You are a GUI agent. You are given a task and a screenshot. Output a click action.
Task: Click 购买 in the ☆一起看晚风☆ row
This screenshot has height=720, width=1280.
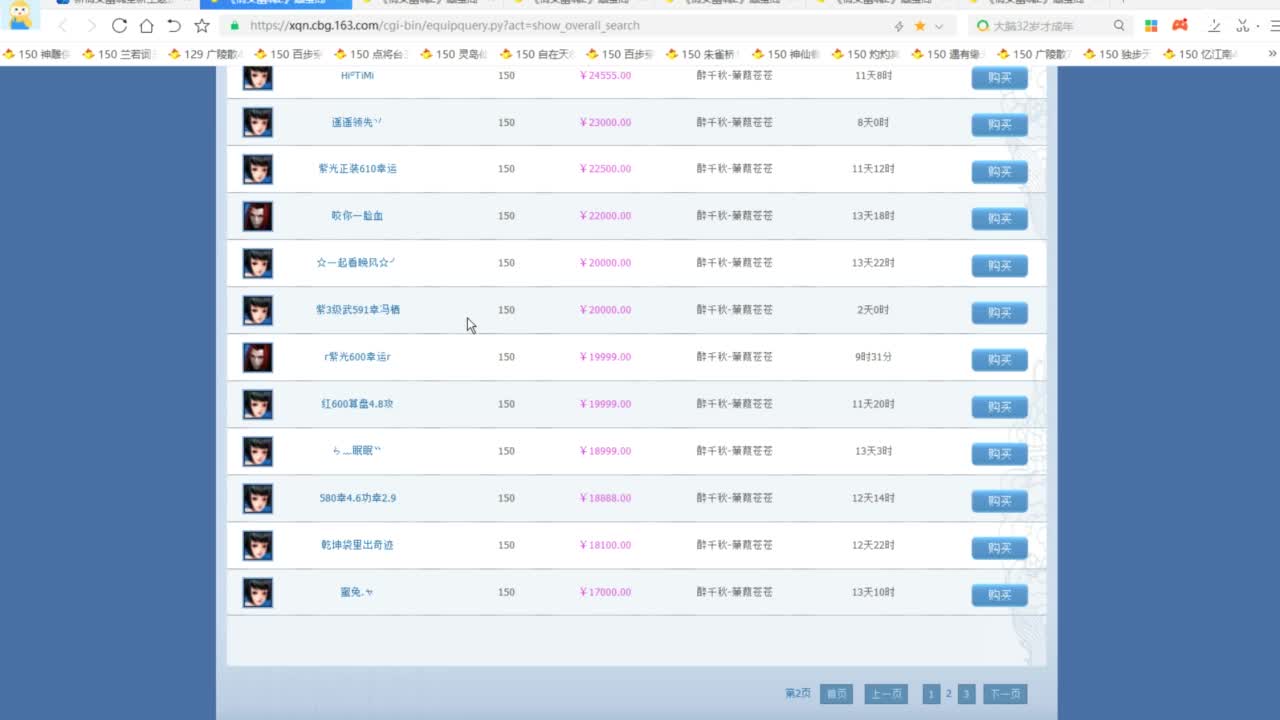(x=999, y=266)
